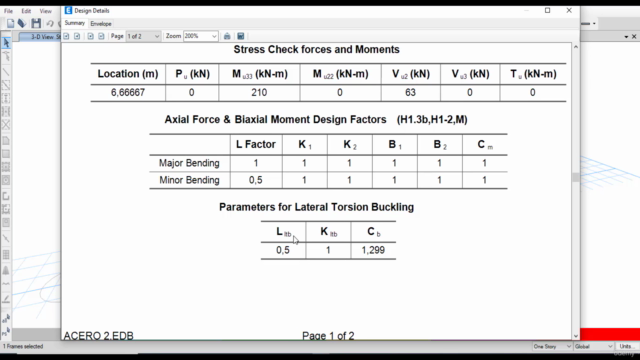The width and height of the screenshot is (640, 360).
Task: Open the File menu
Action: pos(9,11)
